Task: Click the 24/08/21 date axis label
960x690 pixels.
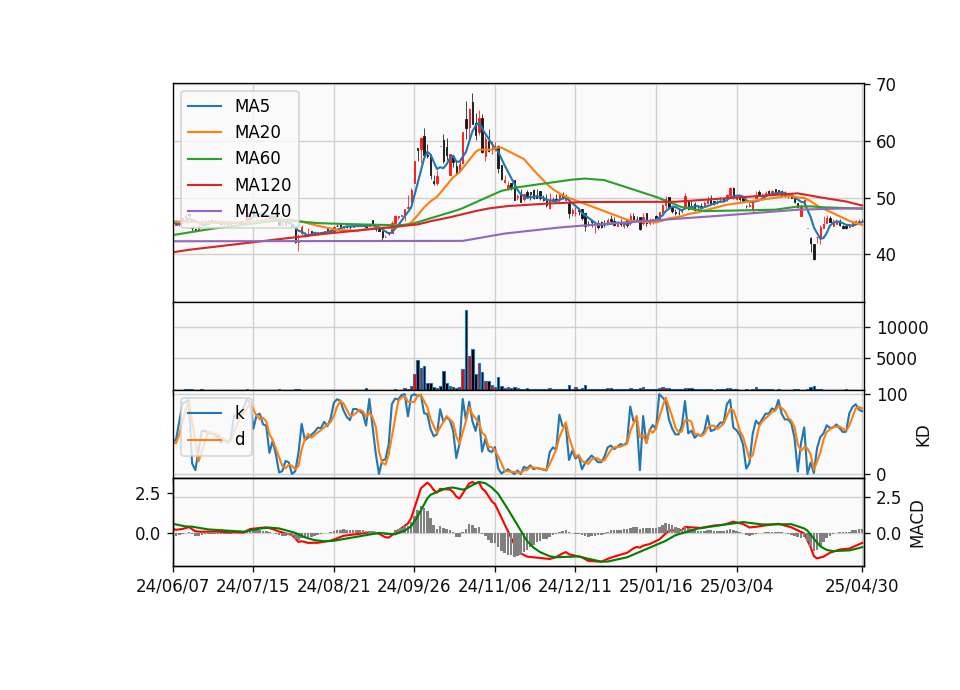Action: click(x=334, y=586)
